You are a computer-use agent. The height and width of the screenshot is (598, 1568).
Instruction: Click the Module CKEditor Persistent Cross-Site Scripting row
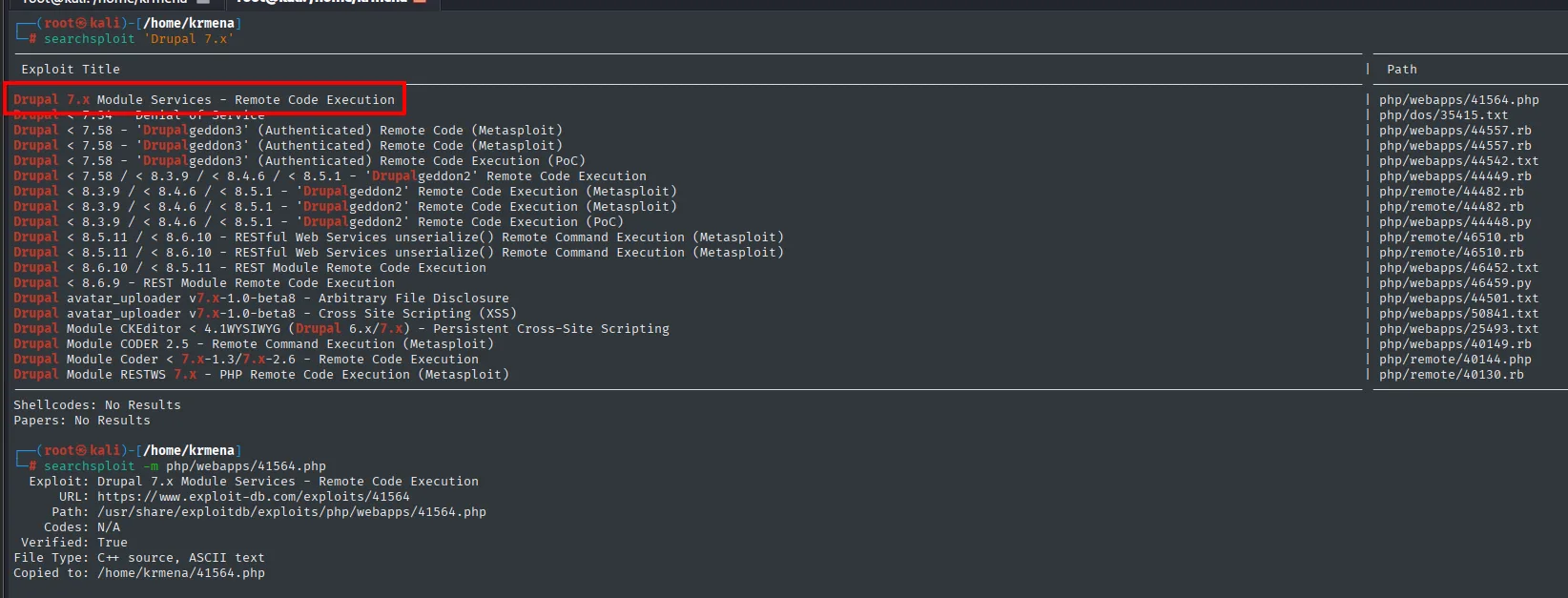(x=341, y=329)
